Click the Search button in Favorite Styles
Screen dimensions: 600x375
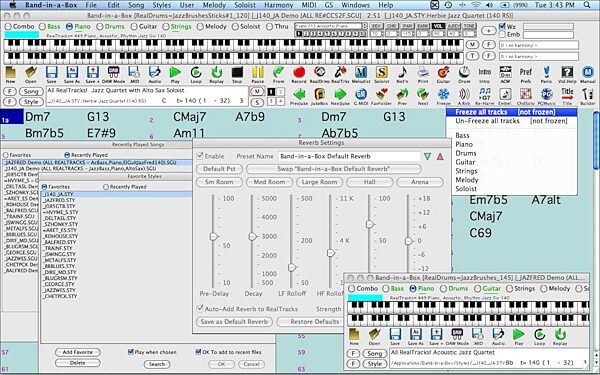(x=157, y=364)
